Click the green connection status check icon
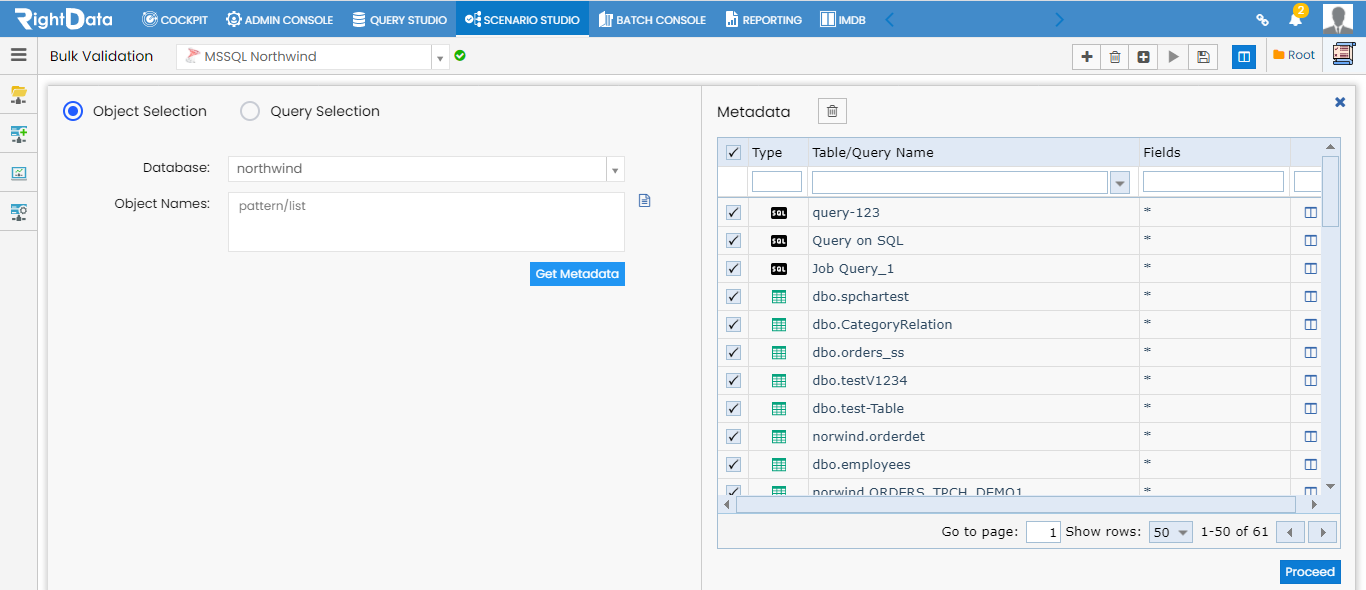Screen dimensions: 1366x590 click(x=460, y=56)
